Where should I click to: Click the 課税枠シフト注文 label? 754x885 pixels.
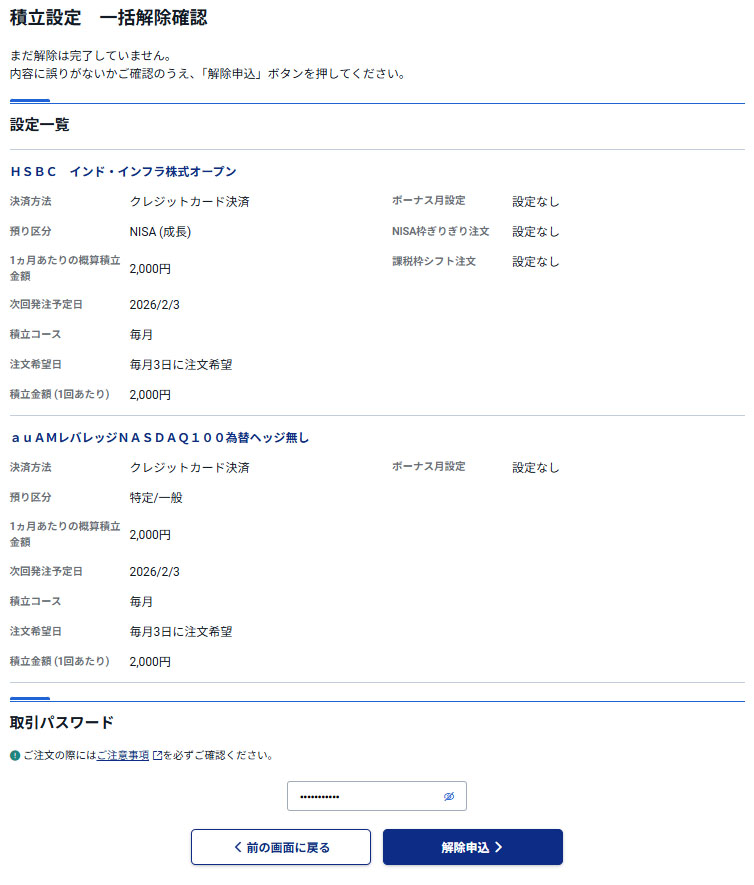[x=434, y=261]
